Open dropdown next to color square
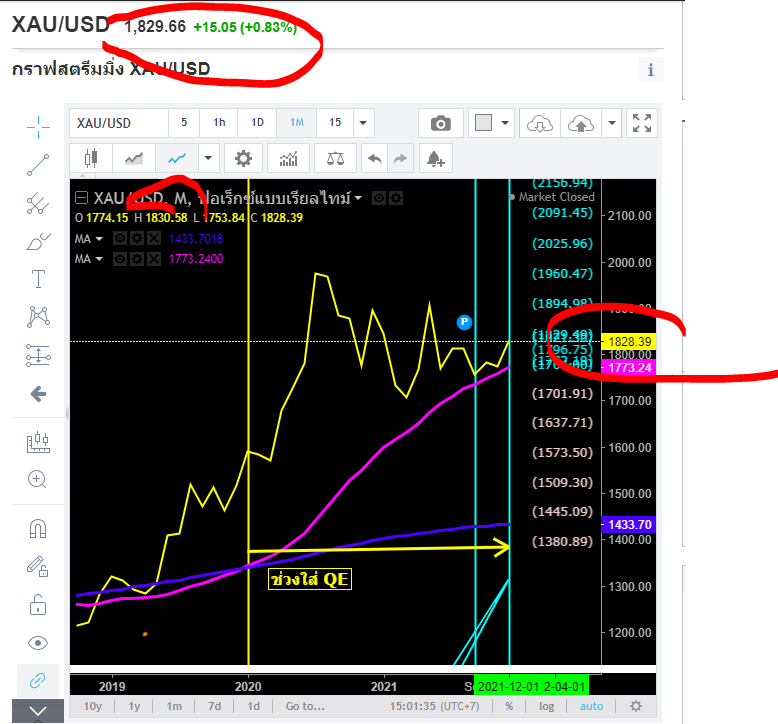The width and height of the screenshot is (778, 724). coord(505,123)
